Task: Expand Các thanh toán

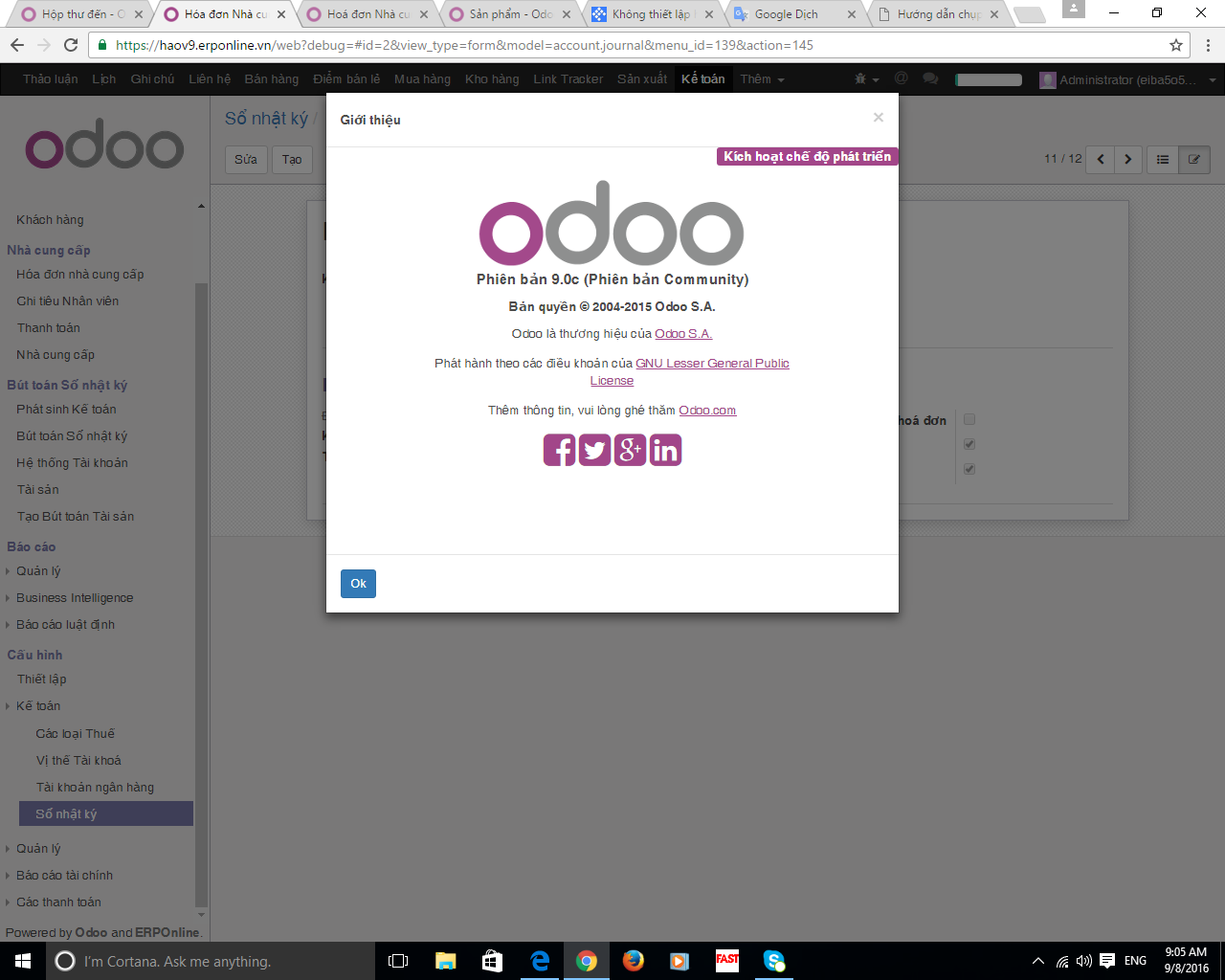Action: pos(58,902)
